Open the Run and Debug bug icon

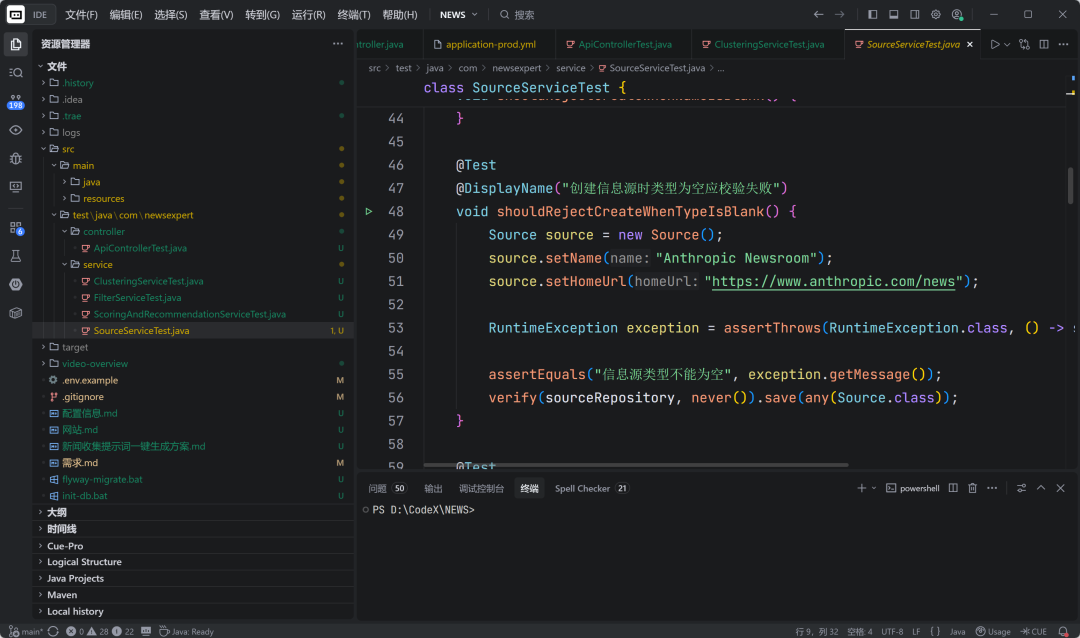pos(16,158)
